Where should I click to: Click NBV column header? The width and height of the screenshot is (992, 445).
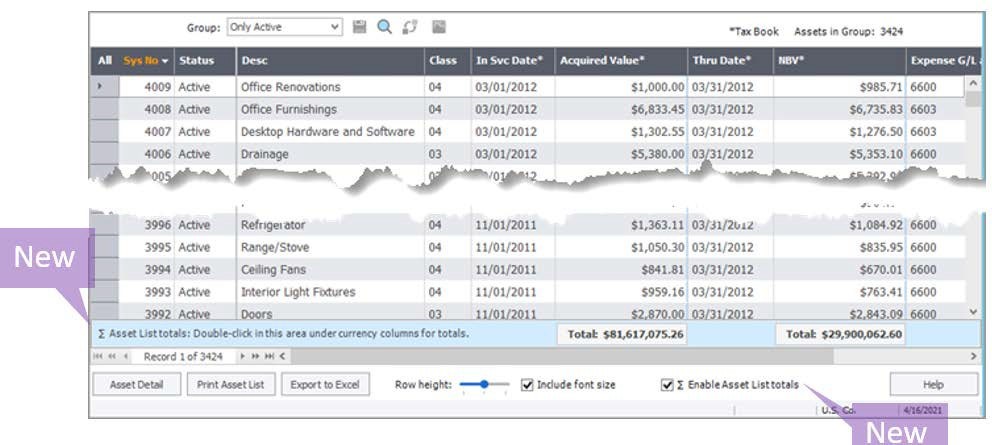pos(840,61)
